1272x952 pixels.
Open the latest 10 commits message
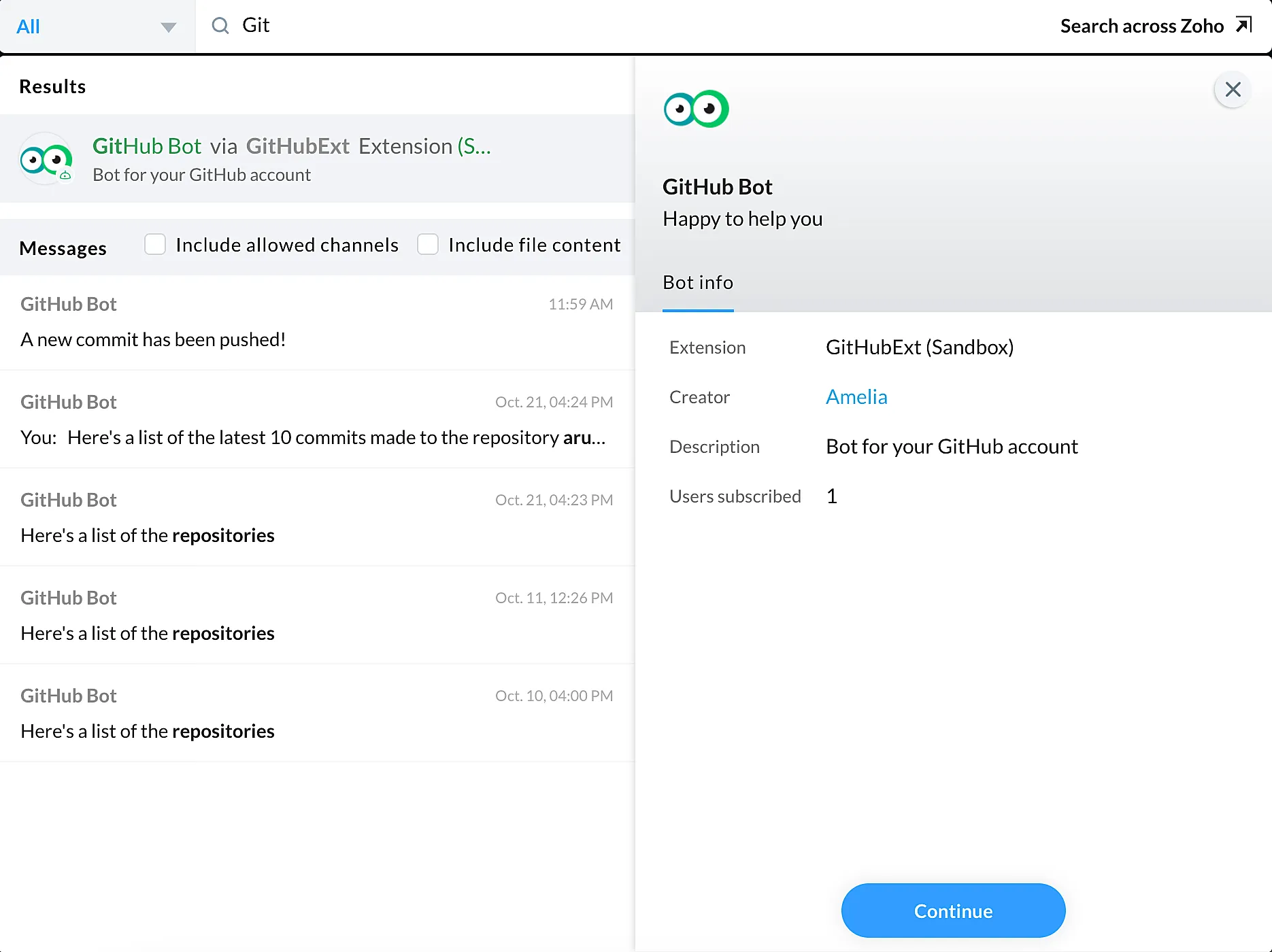[317, 420]
